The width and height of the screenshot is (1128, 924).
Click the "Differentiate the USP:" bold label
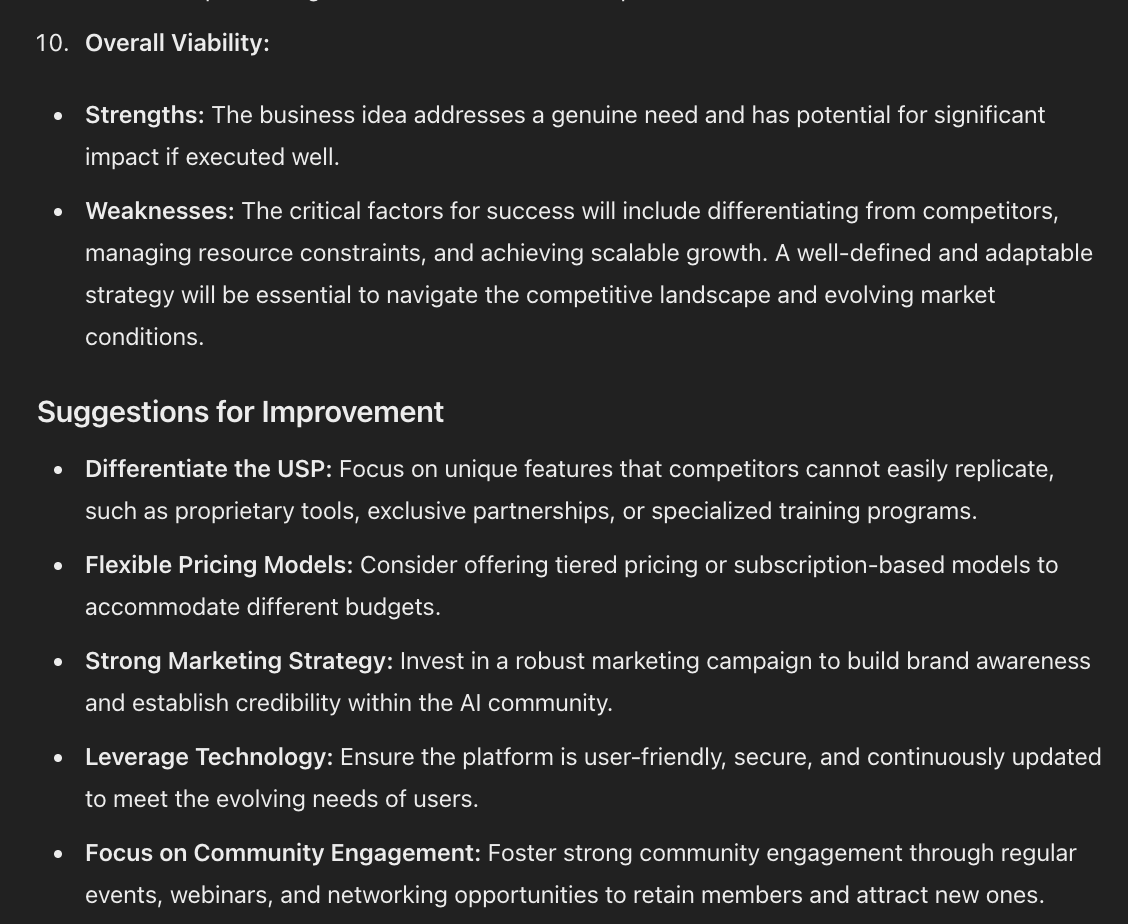[208, 469]
